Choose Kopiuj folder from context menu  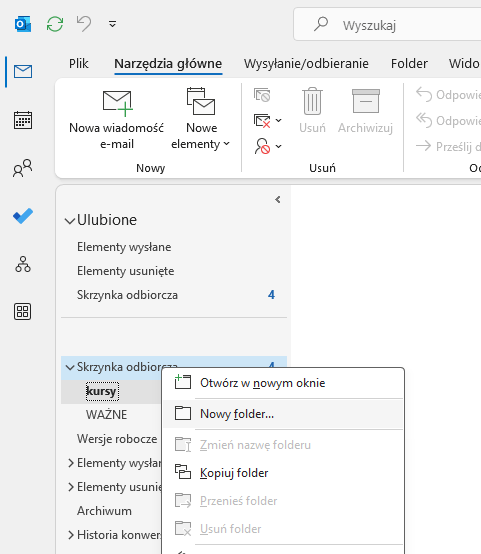pos(283,473)
